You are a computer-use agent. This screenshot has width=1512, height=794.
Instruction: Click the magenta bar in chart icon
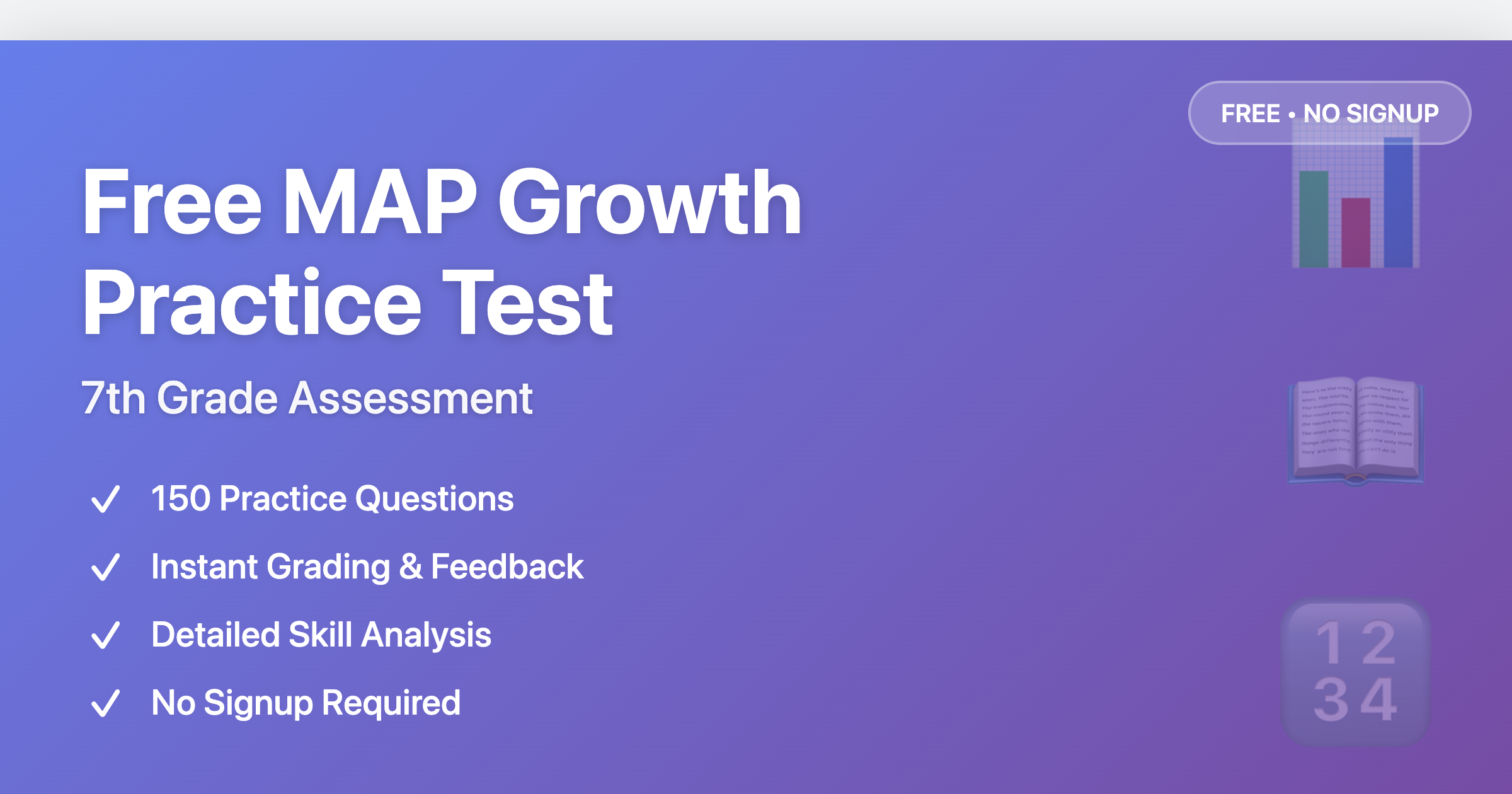[1356, 233]
